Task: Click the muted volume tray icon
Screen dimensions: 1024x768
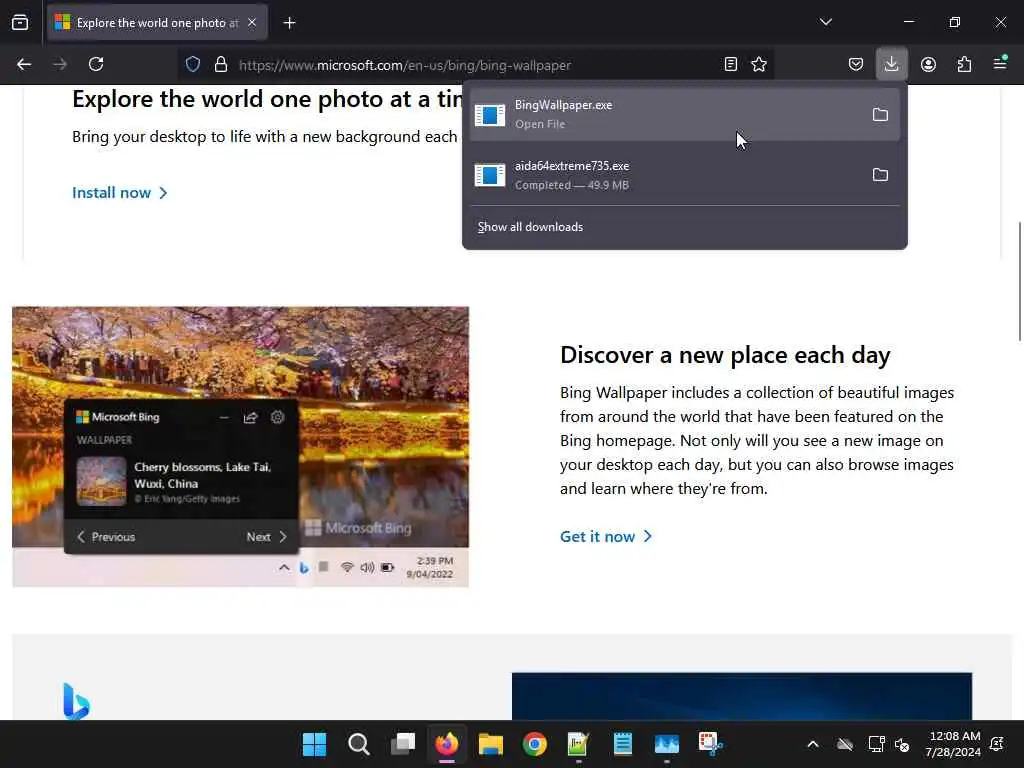Action: tap(902, 744)
